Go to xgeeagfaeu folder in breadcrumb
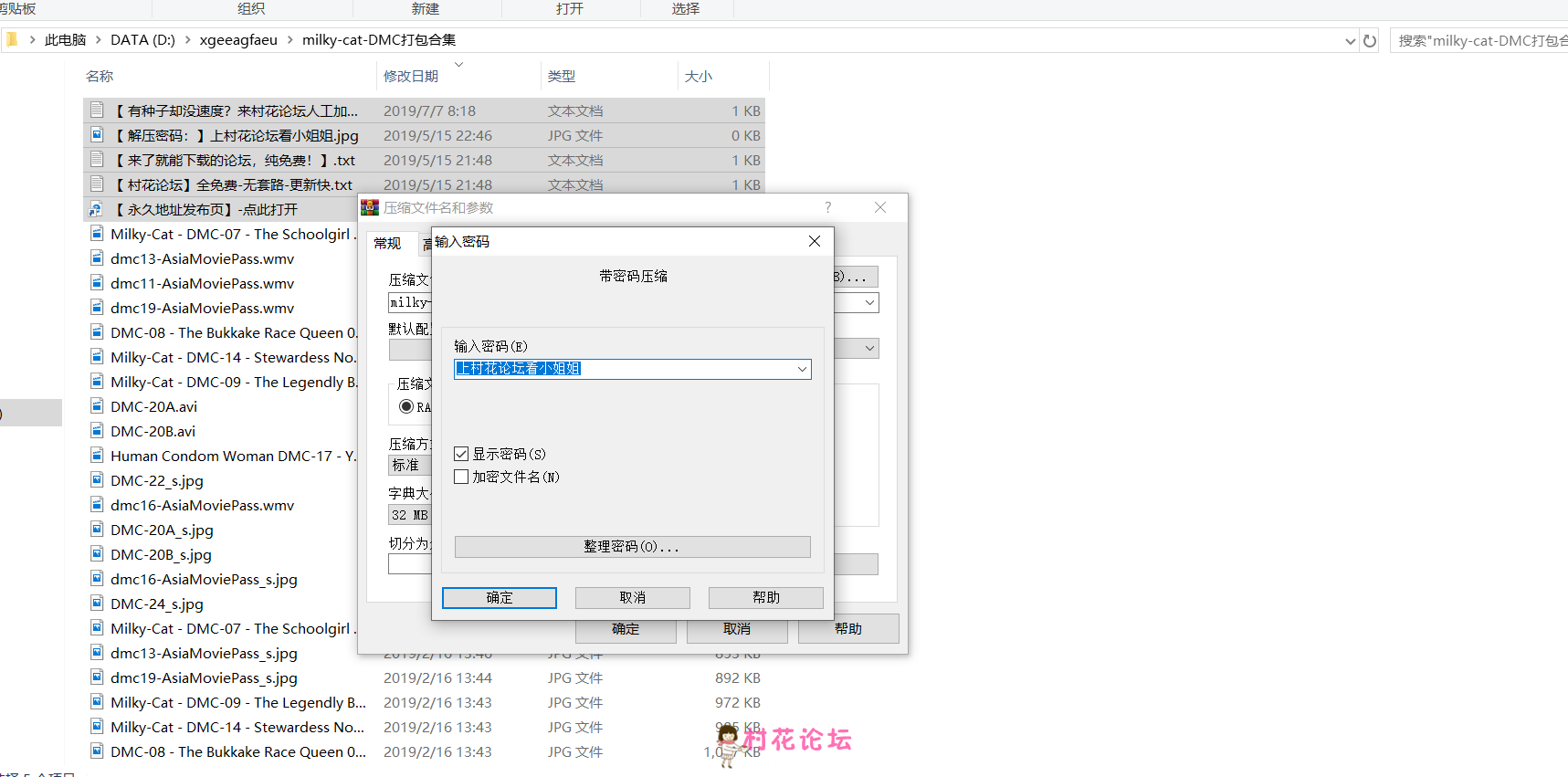The height and width of the screenshot is (777, 1568). [x=238, y=39]
